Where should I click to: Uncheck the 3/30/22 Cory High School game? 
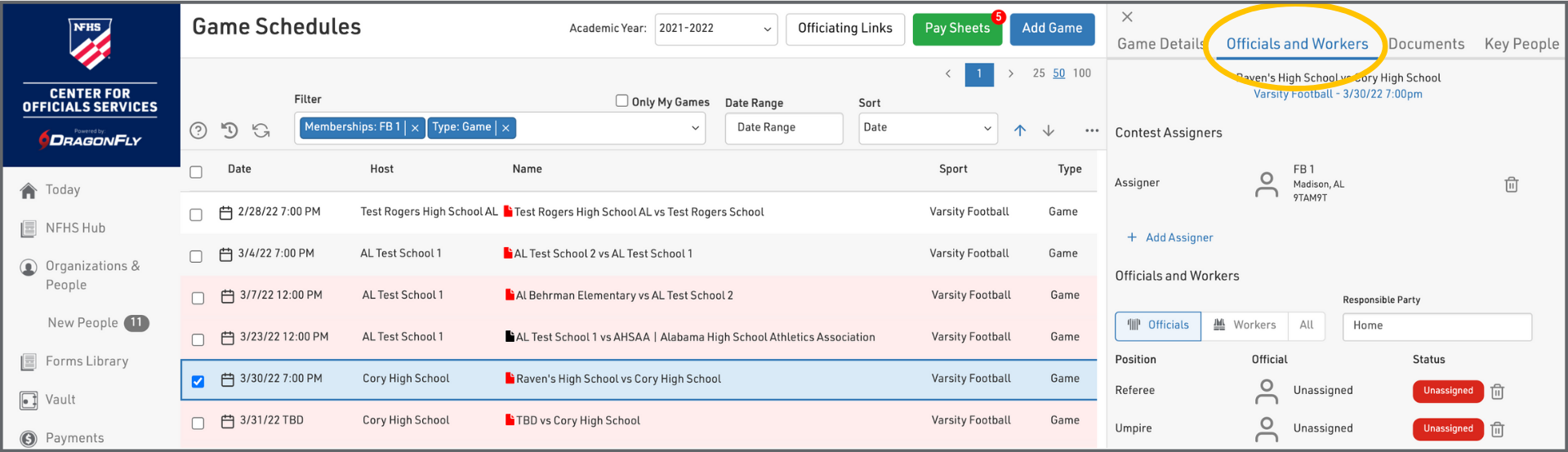coord(198,381)
